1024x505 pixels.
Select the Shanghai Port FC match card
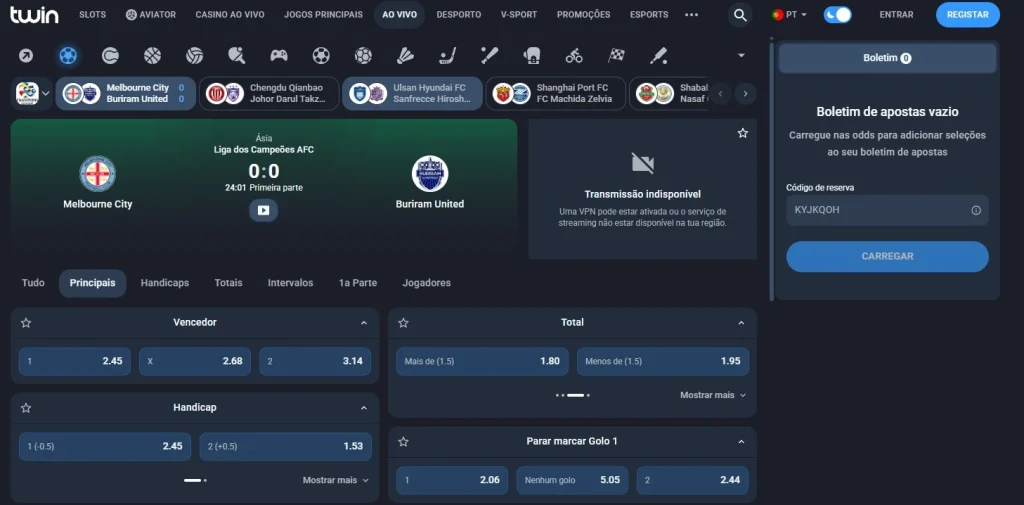(x=556, y=93)
